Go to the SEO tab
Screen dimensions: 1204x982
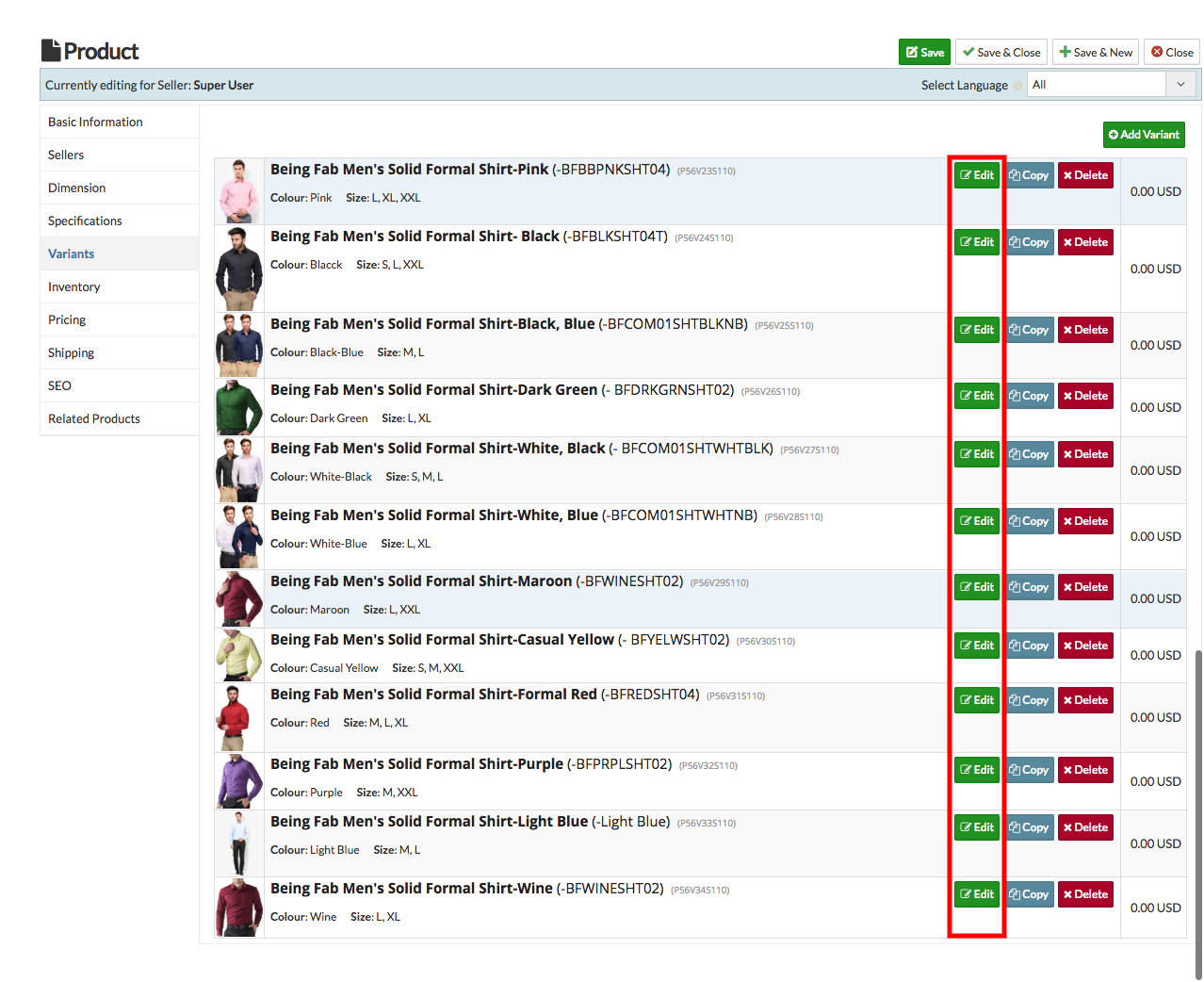[120, 385]
